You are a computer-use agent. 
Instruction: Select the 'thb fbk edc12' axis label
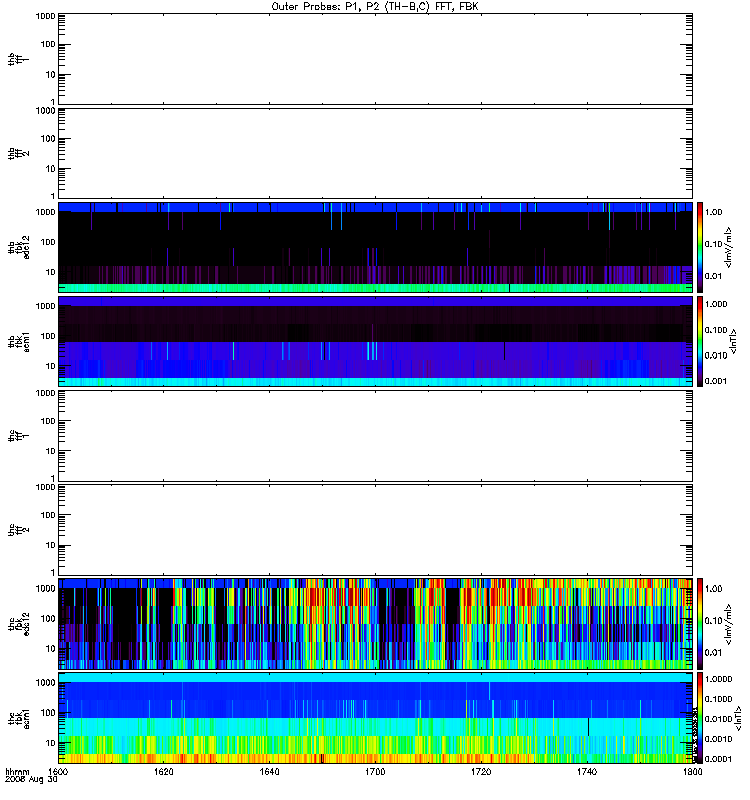click(19, 247)
